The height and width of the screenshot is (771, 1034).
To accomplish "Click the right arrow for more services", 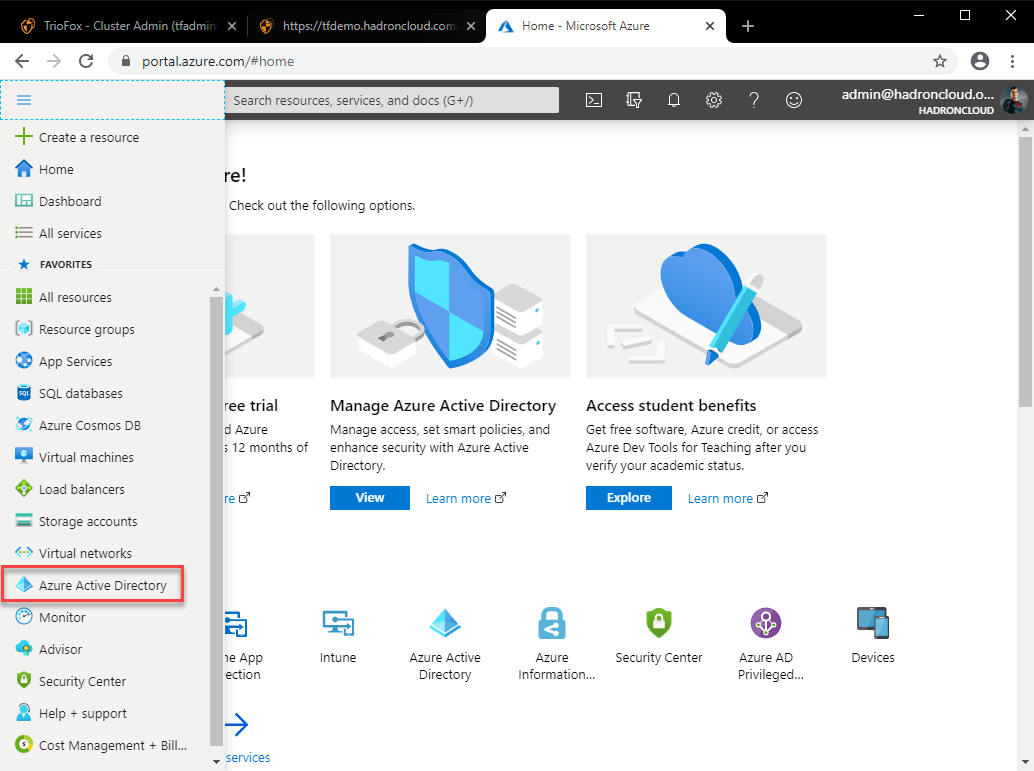I will (x=237, y=725).
